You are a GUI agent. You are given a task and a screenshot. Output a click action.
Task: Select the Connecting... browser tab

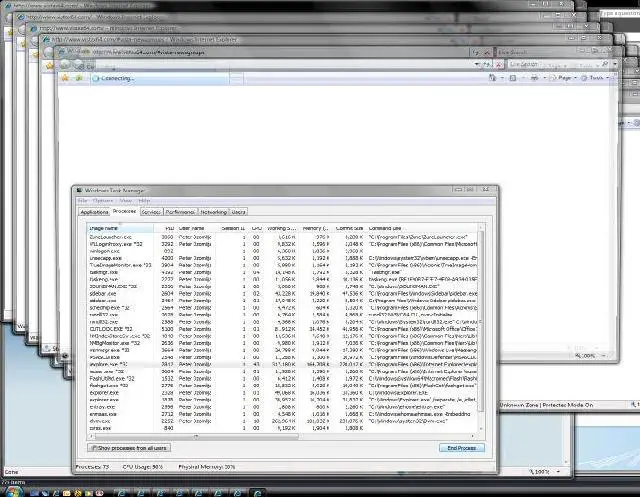[x=160, y=78]
